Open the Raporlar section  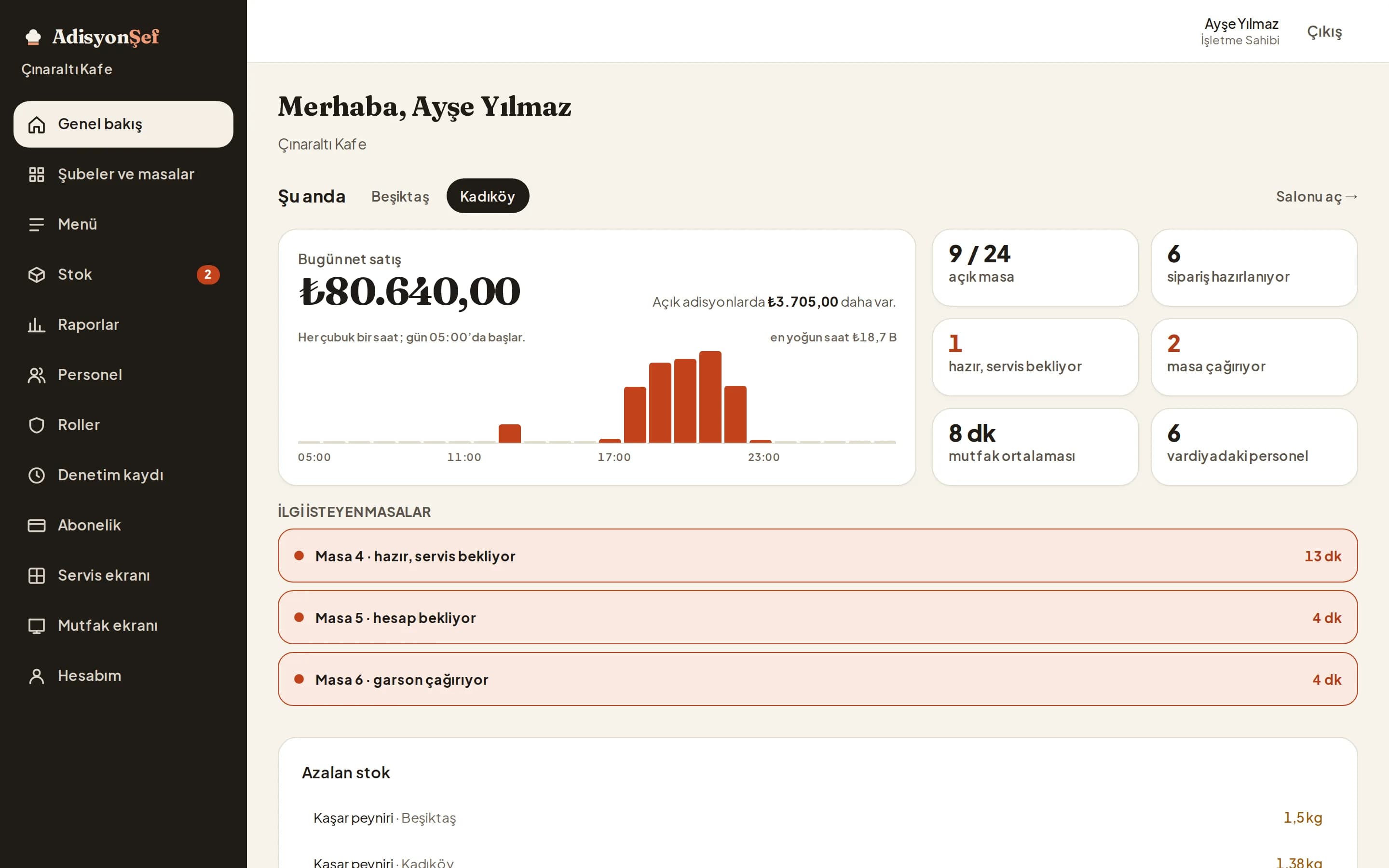(123, 325)
